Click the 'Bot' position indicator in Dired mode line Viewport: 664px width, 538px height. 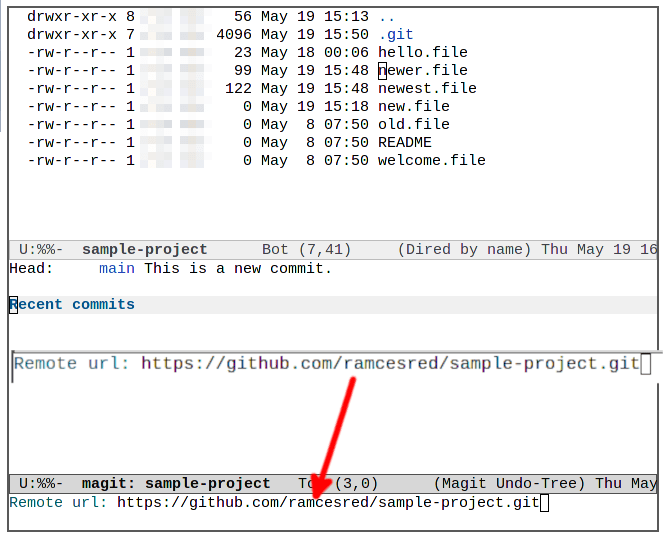pyautogui.click(x=275, y=250)
